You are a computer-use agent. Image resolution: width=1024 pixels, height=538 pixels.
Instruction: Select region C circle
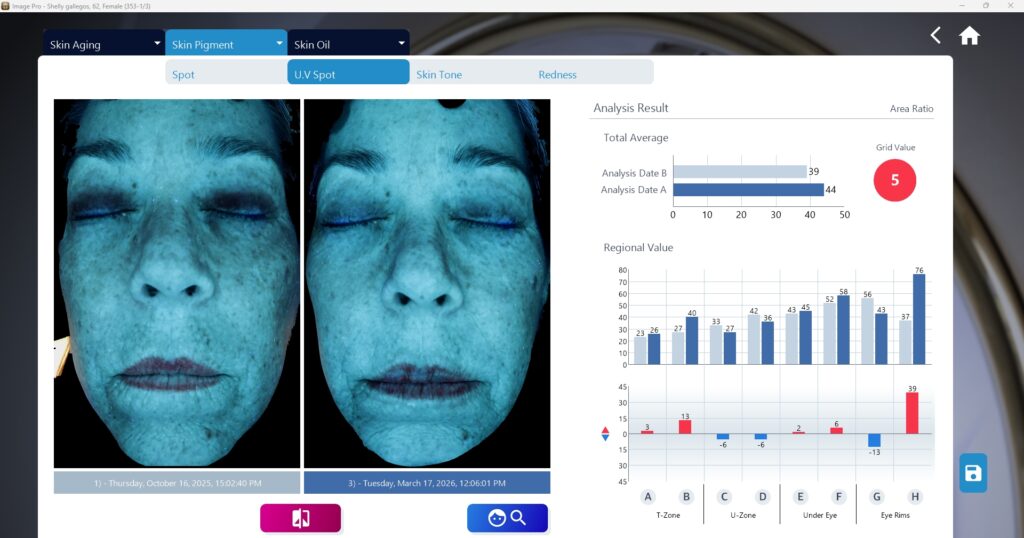coord(724,497)
